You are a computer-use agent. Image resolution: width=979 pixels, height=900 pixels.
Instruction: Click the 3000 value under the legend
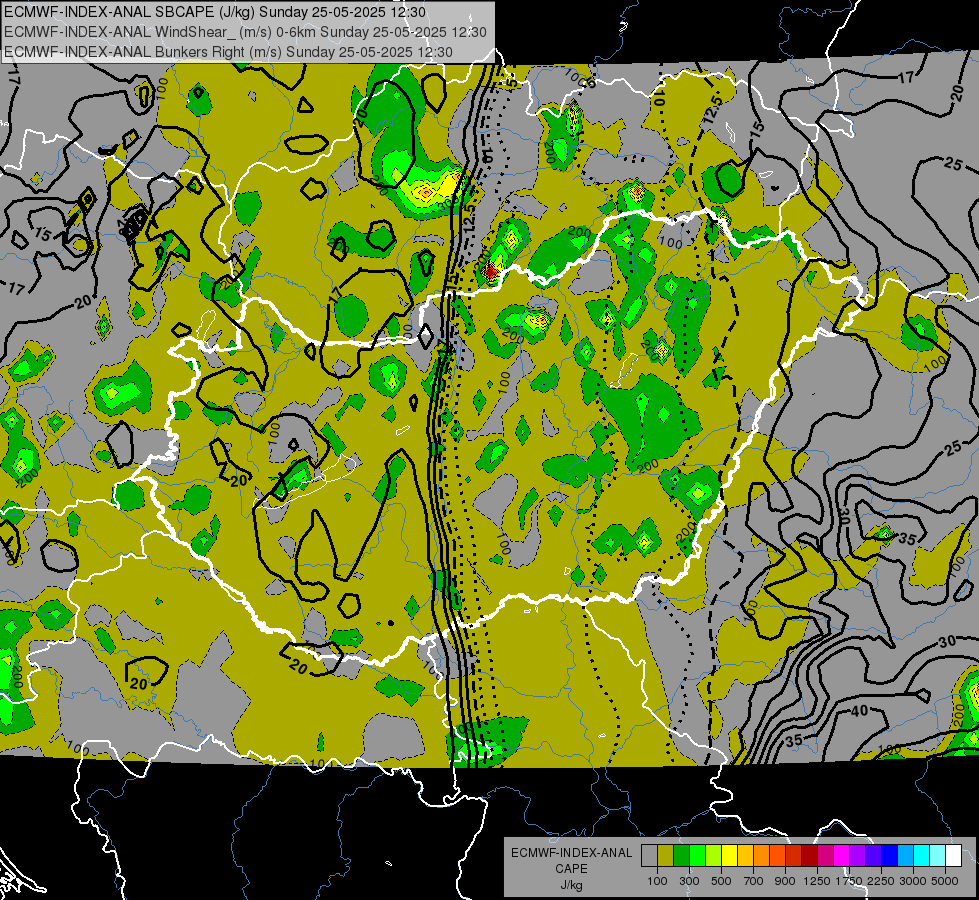click(x=913, y=881)
